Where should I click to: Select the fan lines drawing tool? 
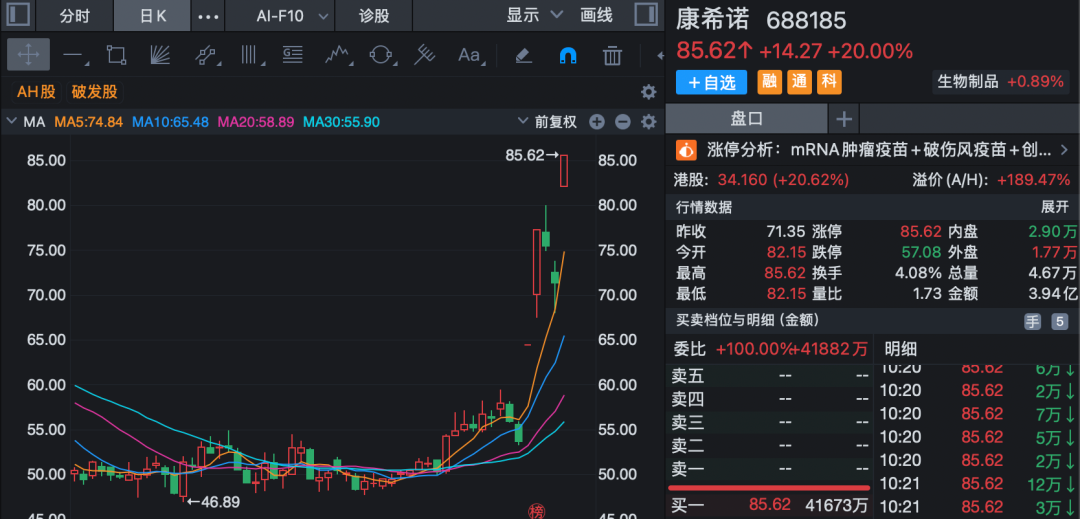160,55
